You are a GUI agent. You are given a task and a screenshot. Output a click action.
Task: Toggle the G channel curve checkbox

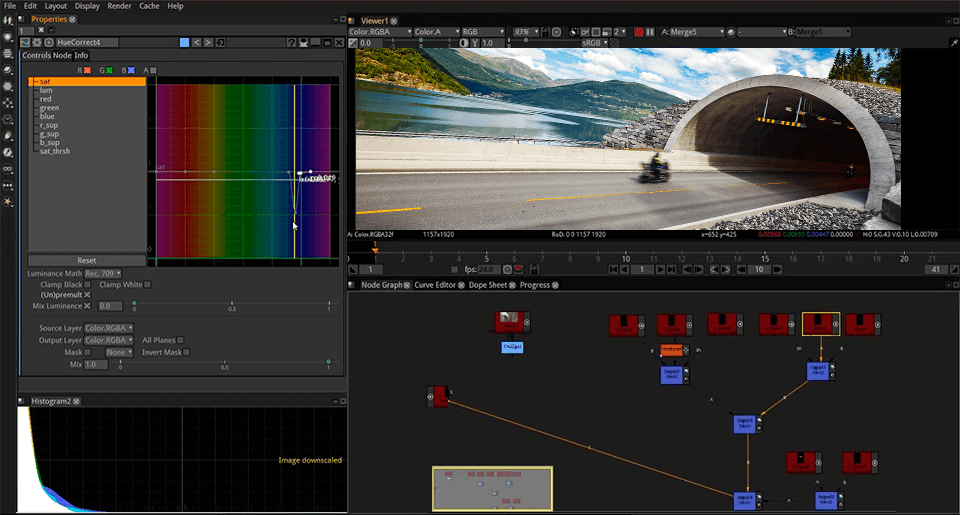[x=109, y=70]
